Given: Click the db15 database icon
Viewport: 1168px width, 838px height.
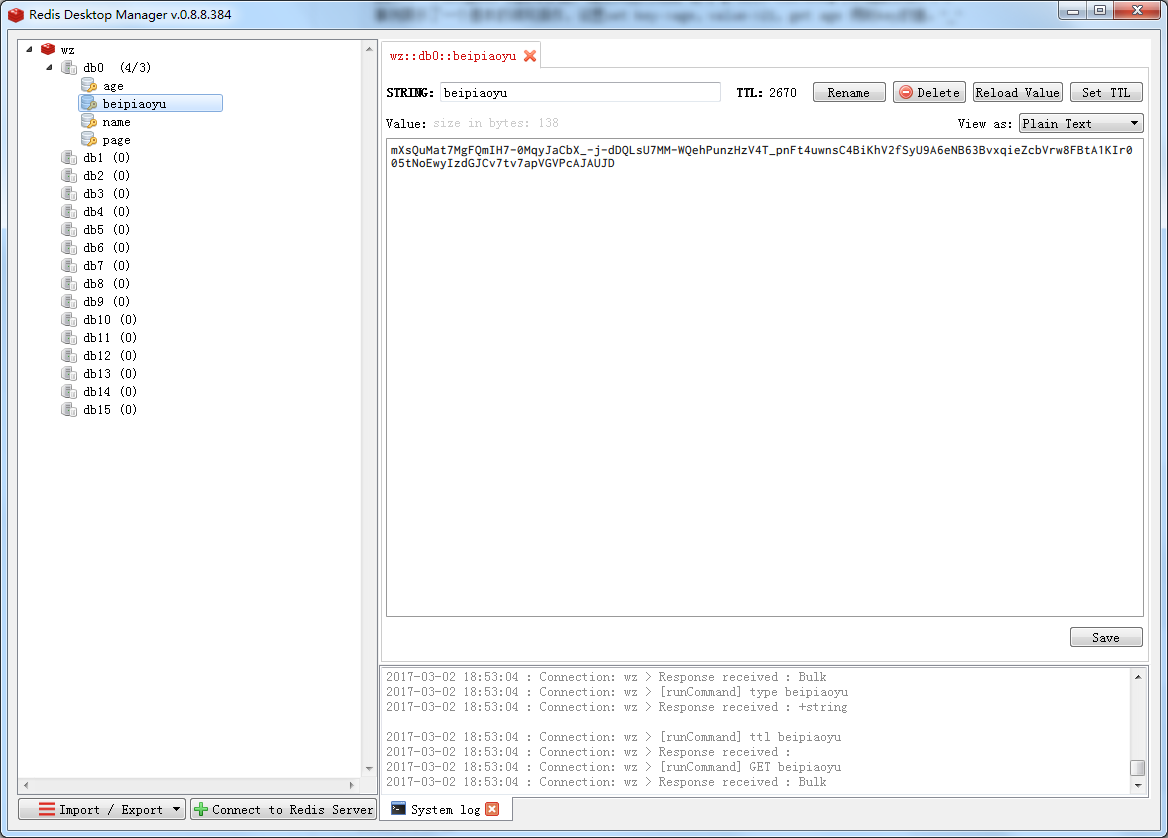Looking at the screenshot, I should coord(69,410).
